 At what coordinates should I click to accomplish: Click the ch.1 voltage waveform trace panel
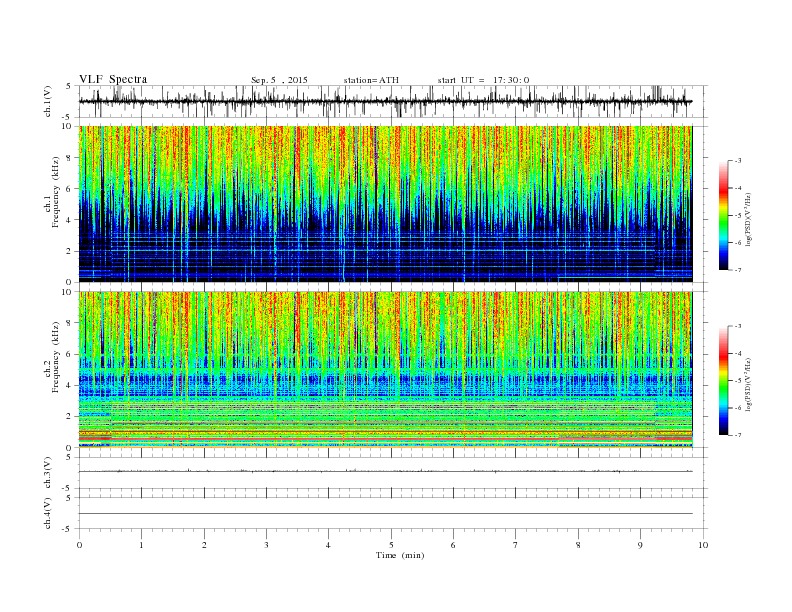[x=393, y=101]
